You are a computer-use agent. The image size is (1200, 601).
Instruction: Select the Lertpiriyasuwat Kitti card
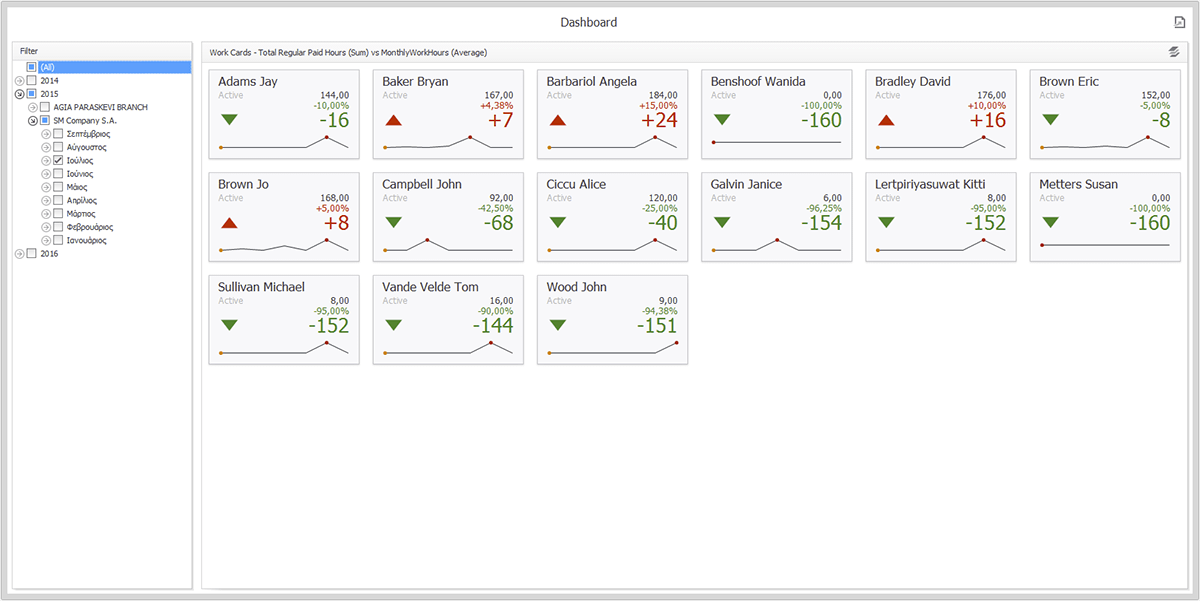(x=940, y=216)
